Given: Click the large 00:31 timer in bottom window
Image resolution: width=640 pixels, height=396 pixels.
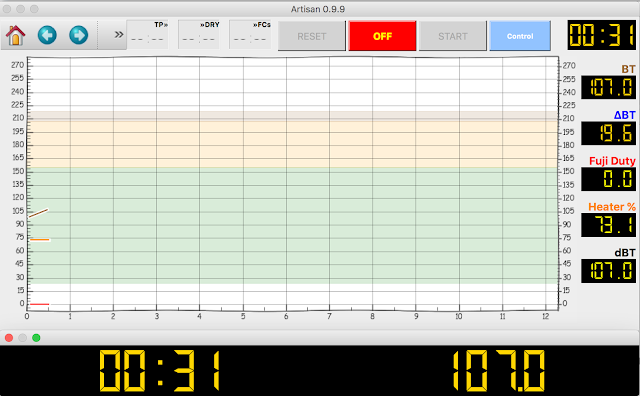Looking at the screenshot, I should click(160, 371).
